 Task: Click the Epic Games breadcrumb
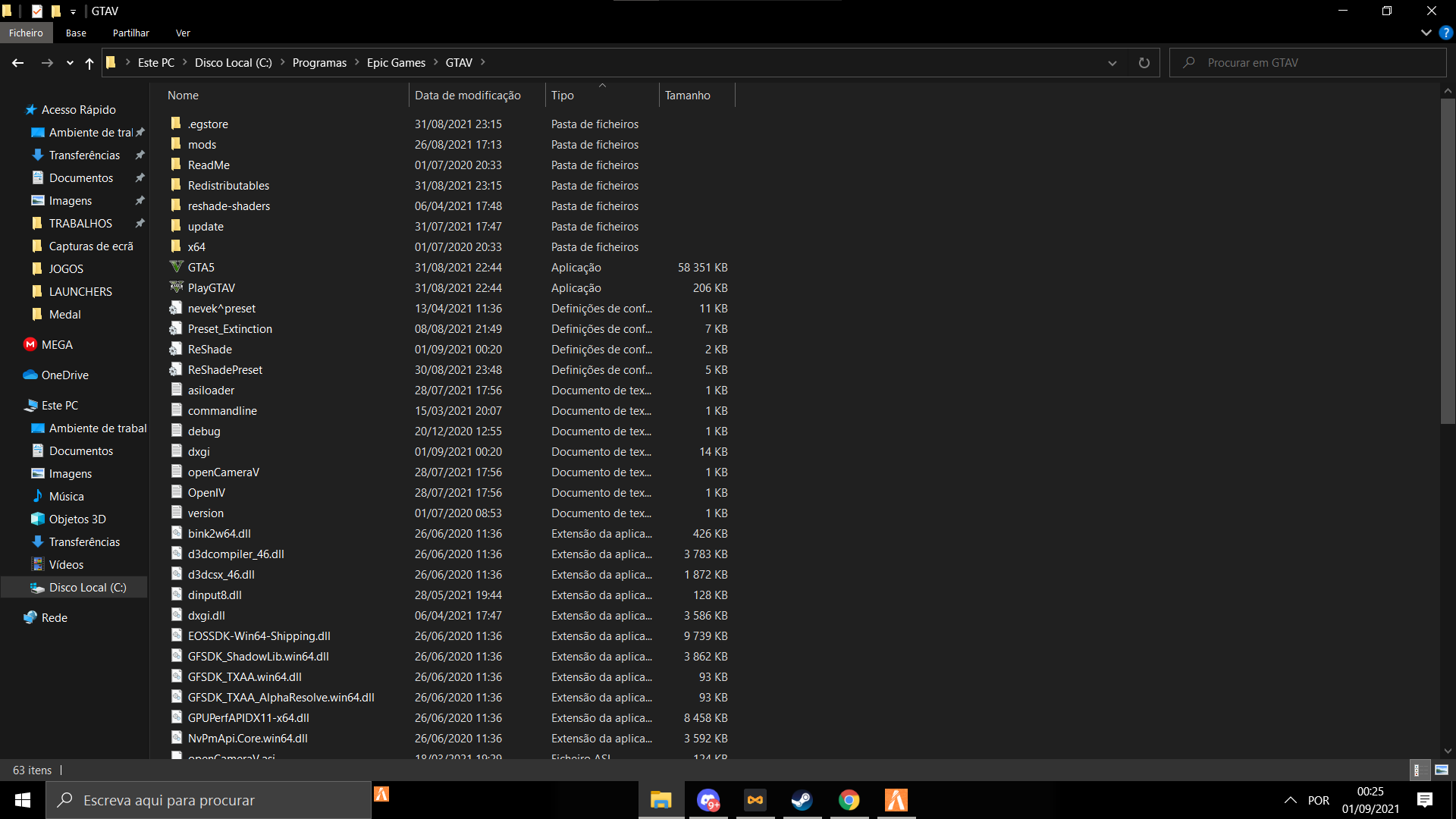(396, 63)
